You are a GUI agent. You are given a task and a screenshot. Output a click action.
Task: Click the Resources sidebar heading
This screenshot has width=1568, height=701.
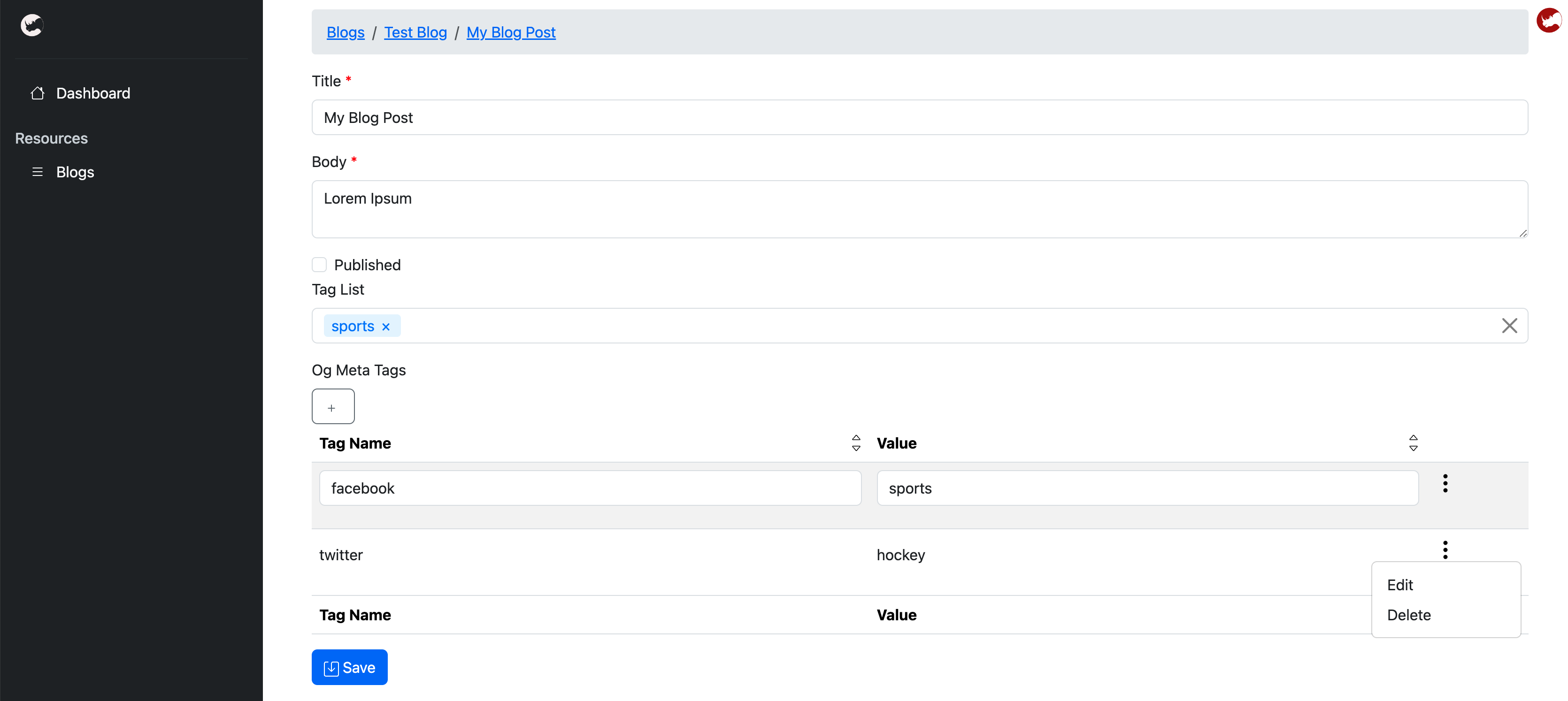point(51,138)
